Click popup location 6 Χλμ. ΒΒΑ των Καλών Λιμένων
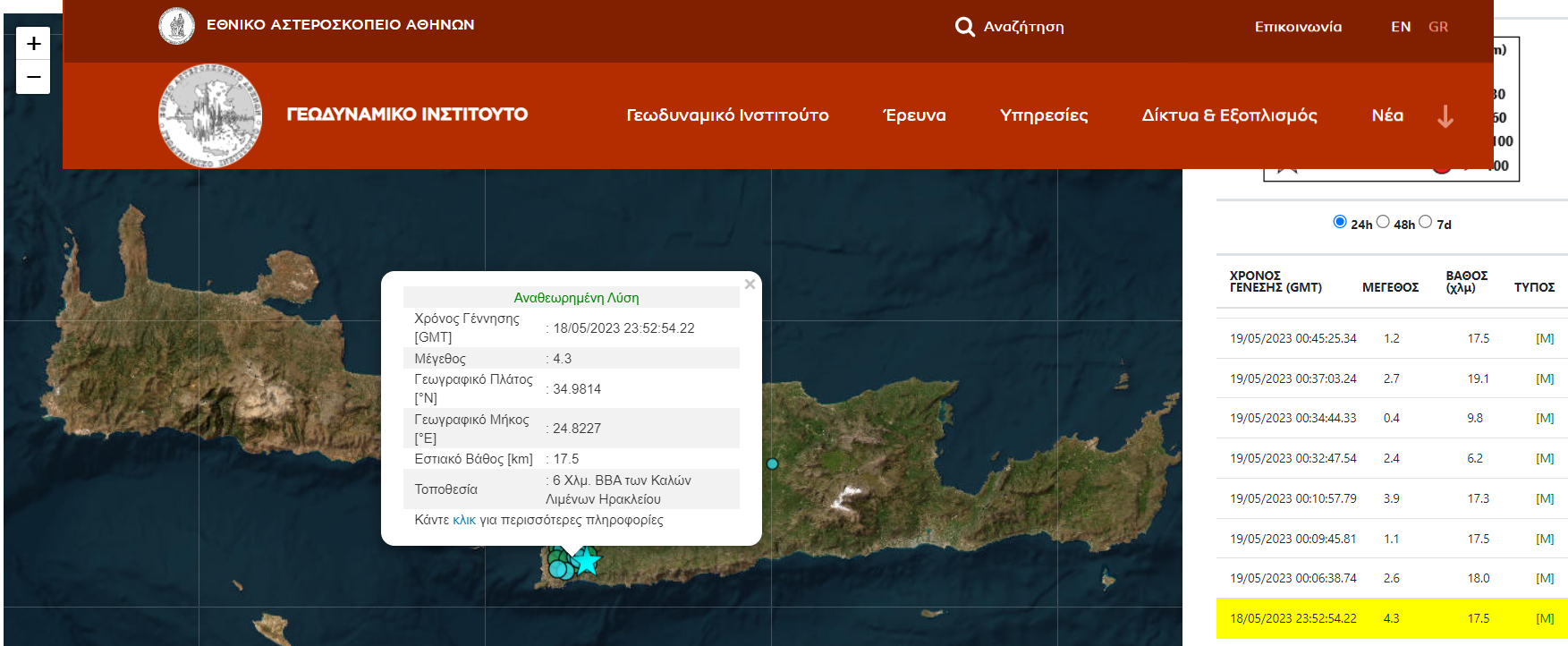Viewport: 1568px width, 646px height. (x=619, y=489)
